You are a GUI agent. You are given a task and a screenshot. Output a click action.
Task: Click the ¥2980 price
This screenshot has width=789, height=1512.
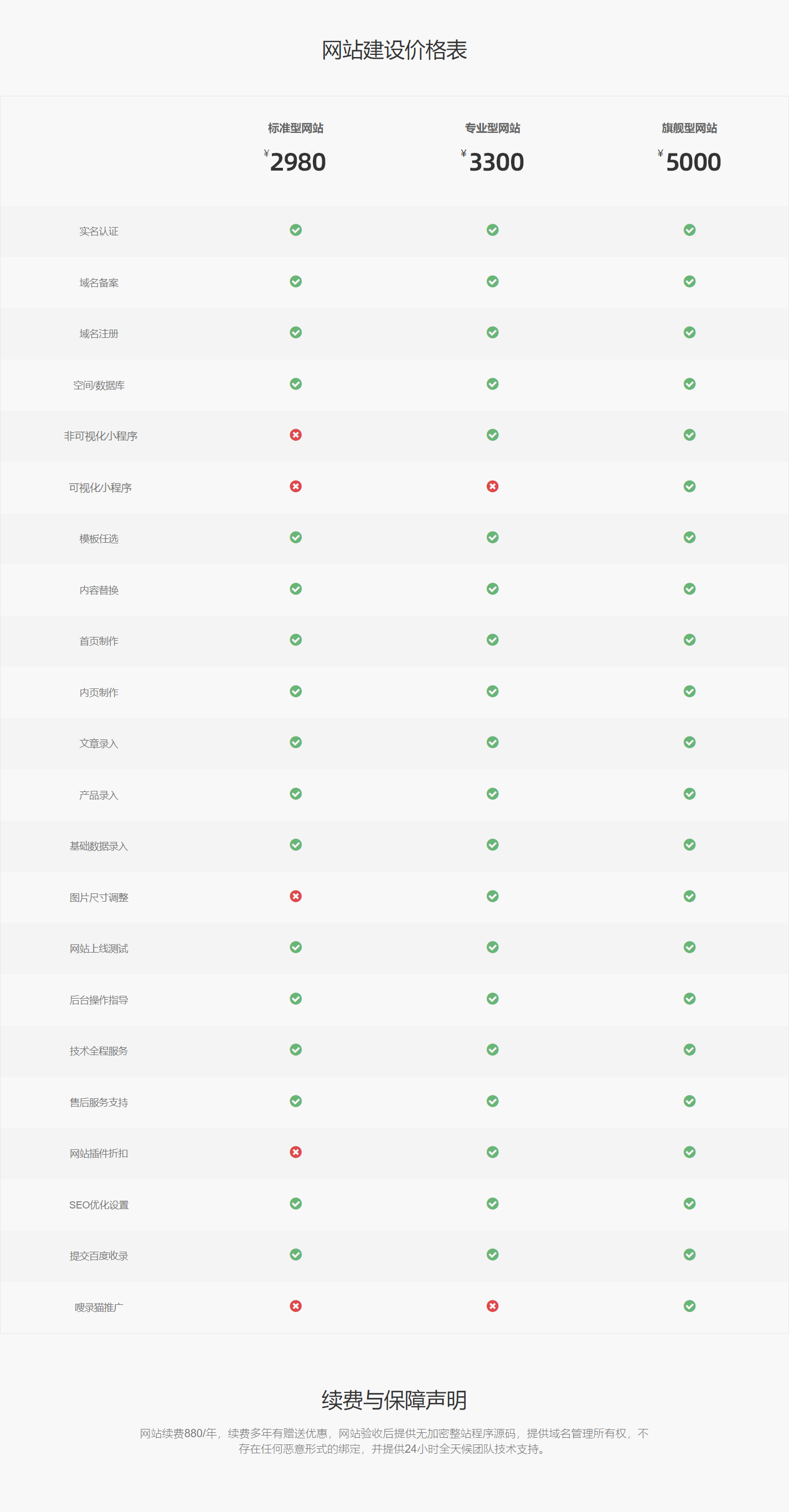pyautogui.click(x=295, y=161)
